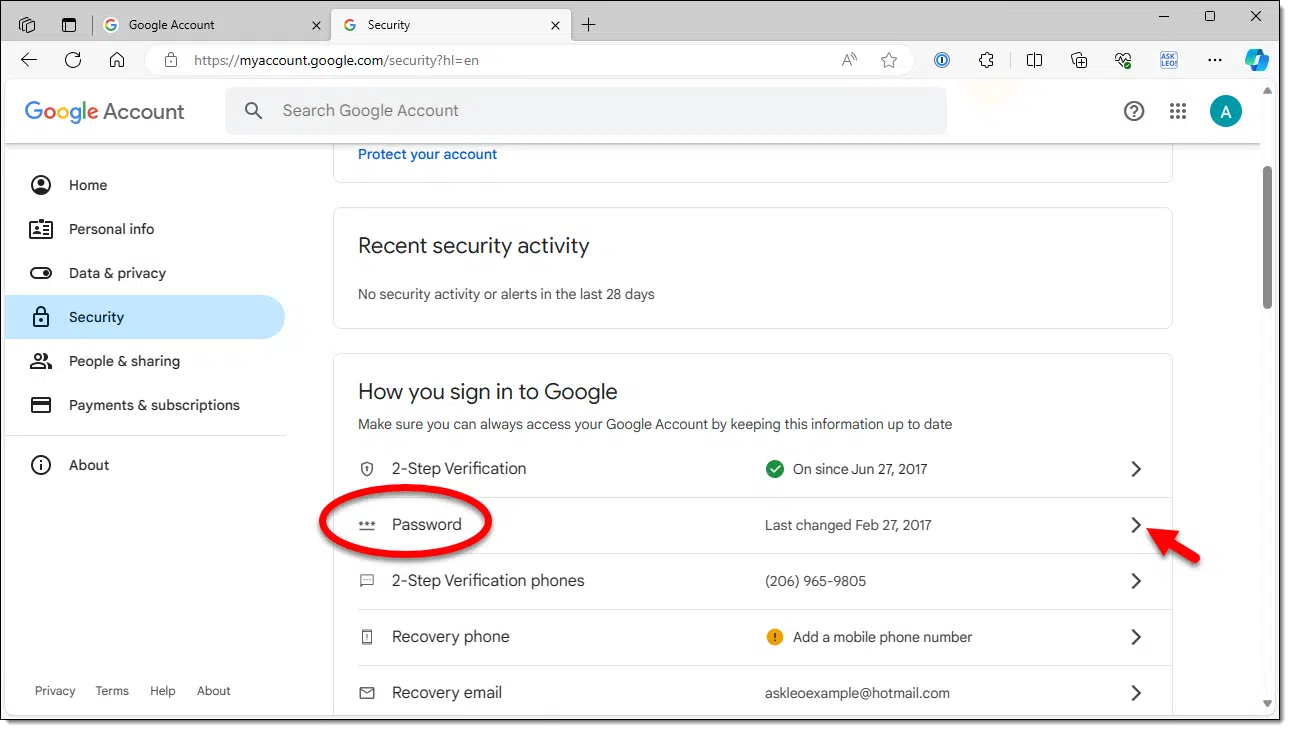
Task: Click 'Last changed Feb 27, 2017' text
Action: [x=848, y=525]
